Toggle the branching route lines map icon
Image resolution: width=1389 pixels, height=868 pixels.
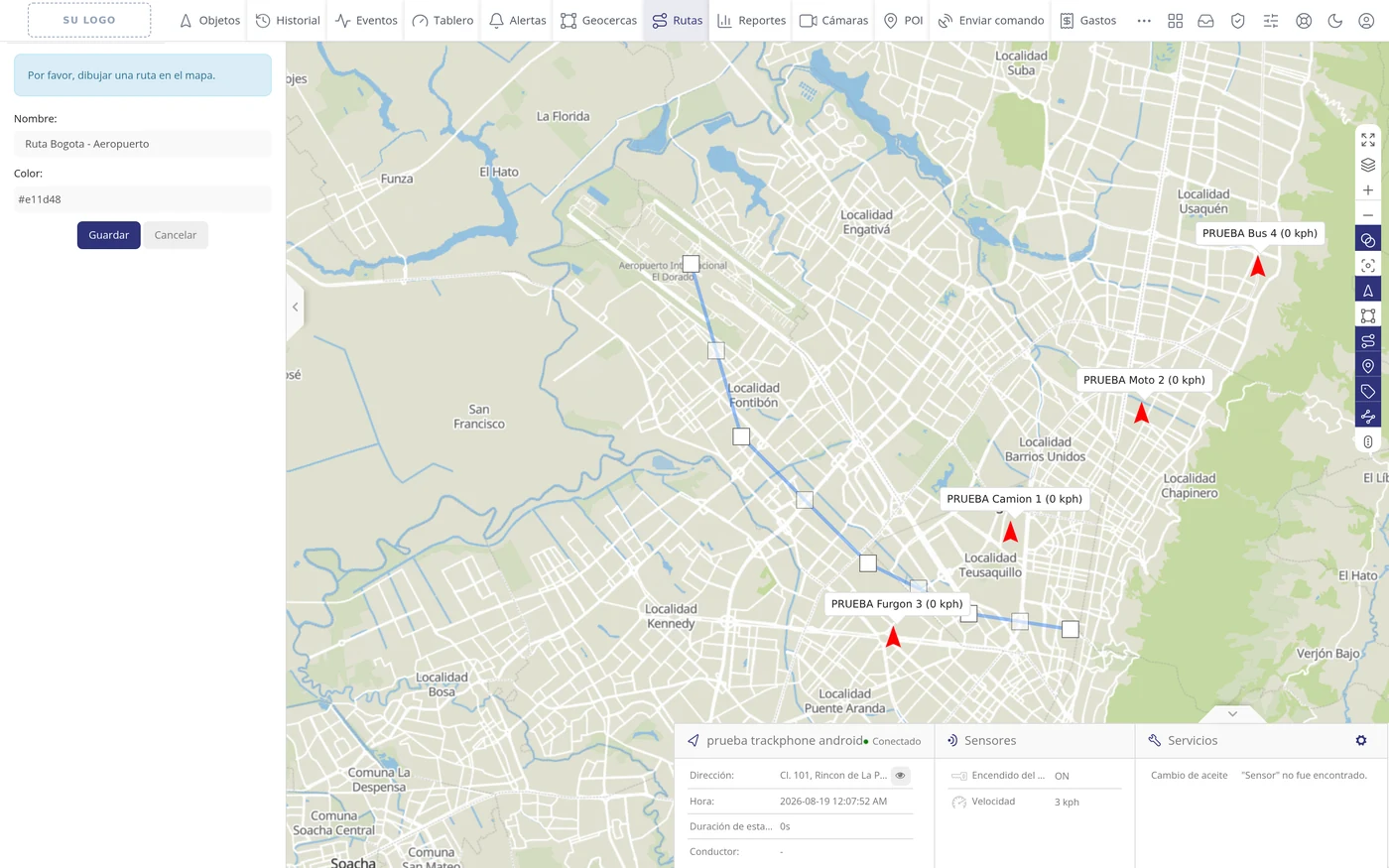(1368, 417)
